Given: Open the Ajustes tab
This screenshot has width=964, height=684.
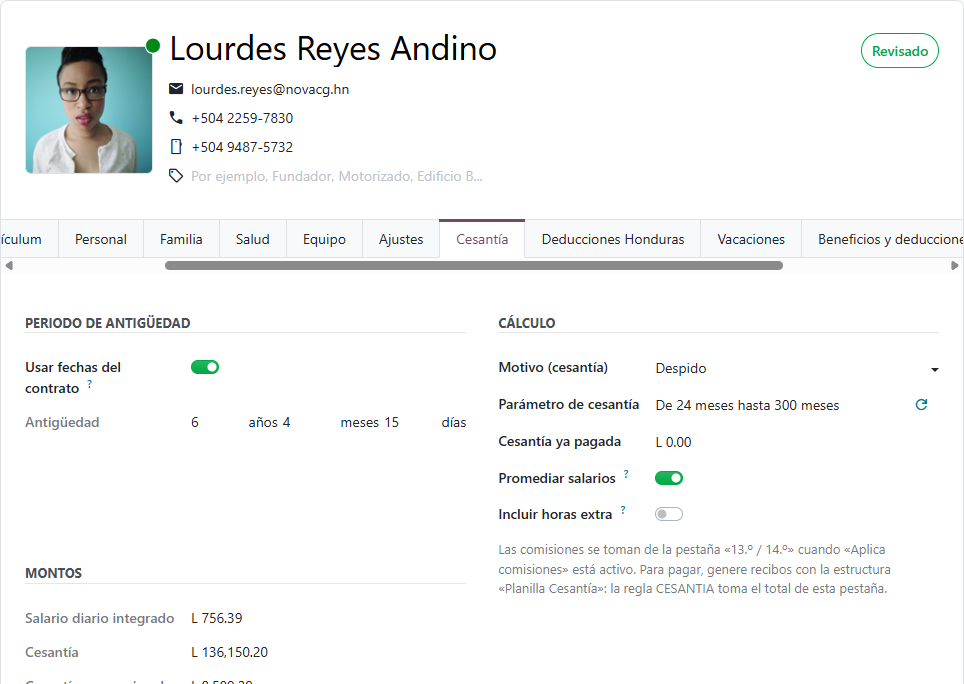Looking at the screenshot, I should click(x=401, y=239).
